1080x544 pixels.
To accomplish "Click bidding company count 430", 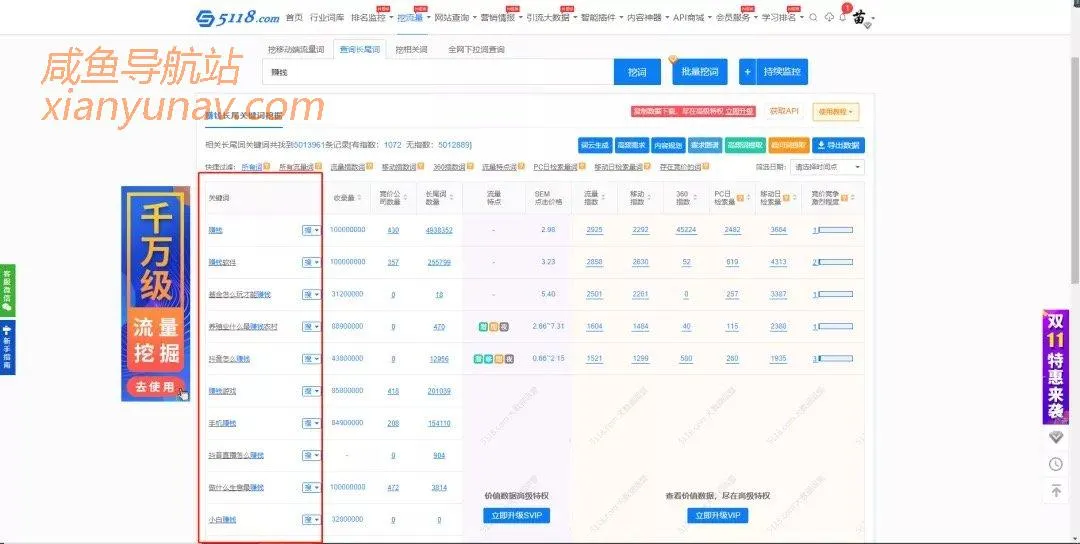I will [393, 230].
